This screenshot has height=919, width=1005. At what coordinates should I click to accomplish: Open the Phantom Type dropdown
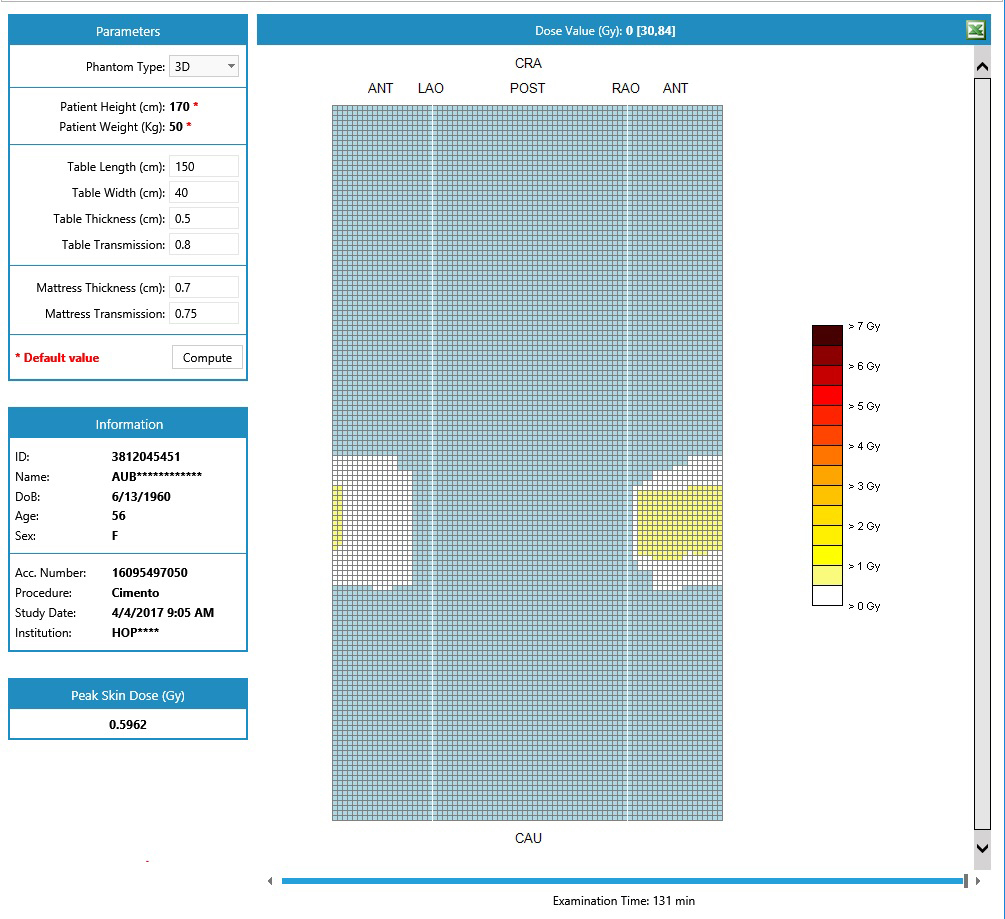click(x=204, y=67)
